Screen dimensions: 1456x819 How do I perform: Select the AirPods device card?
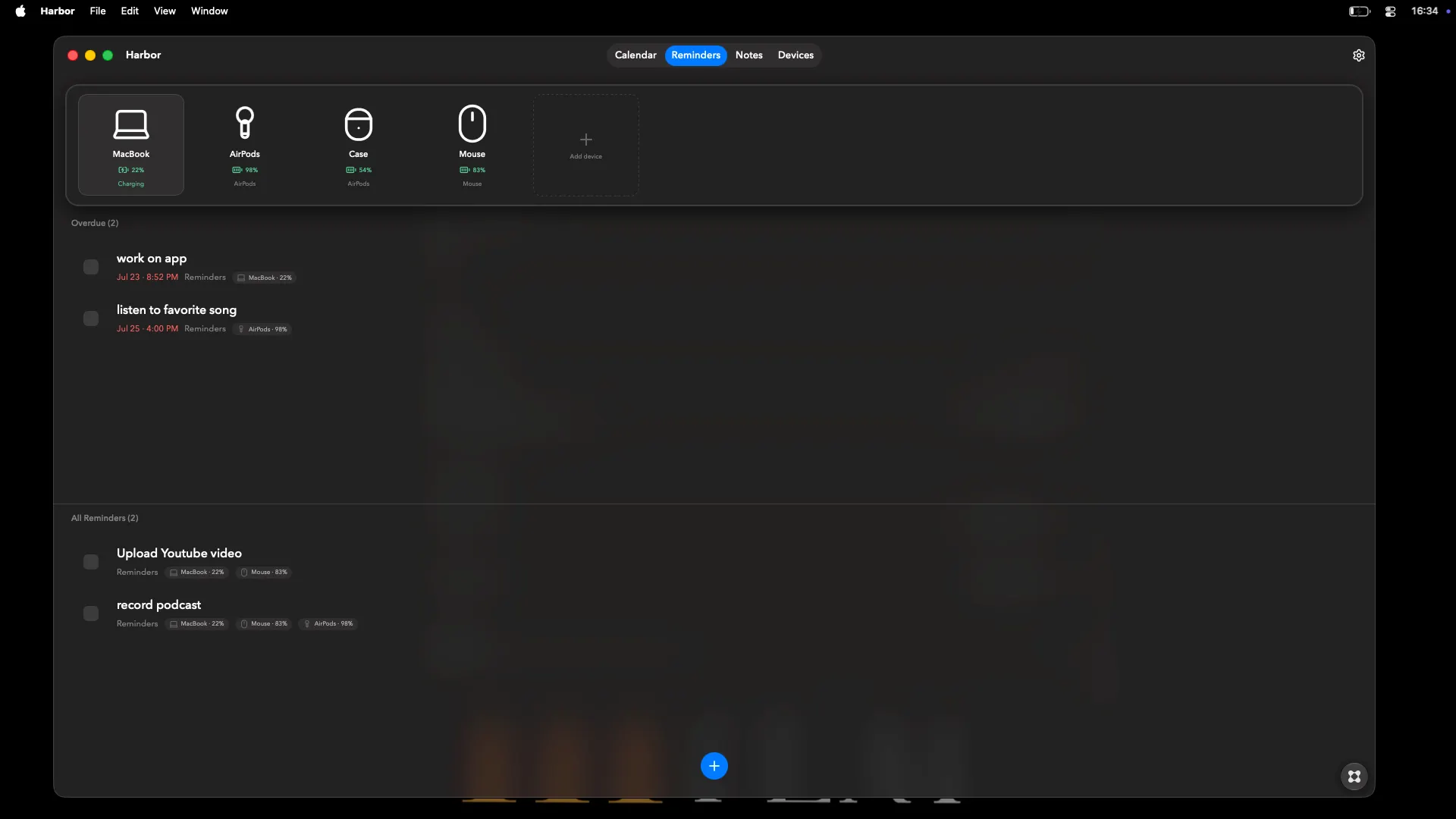pos(245,145)
